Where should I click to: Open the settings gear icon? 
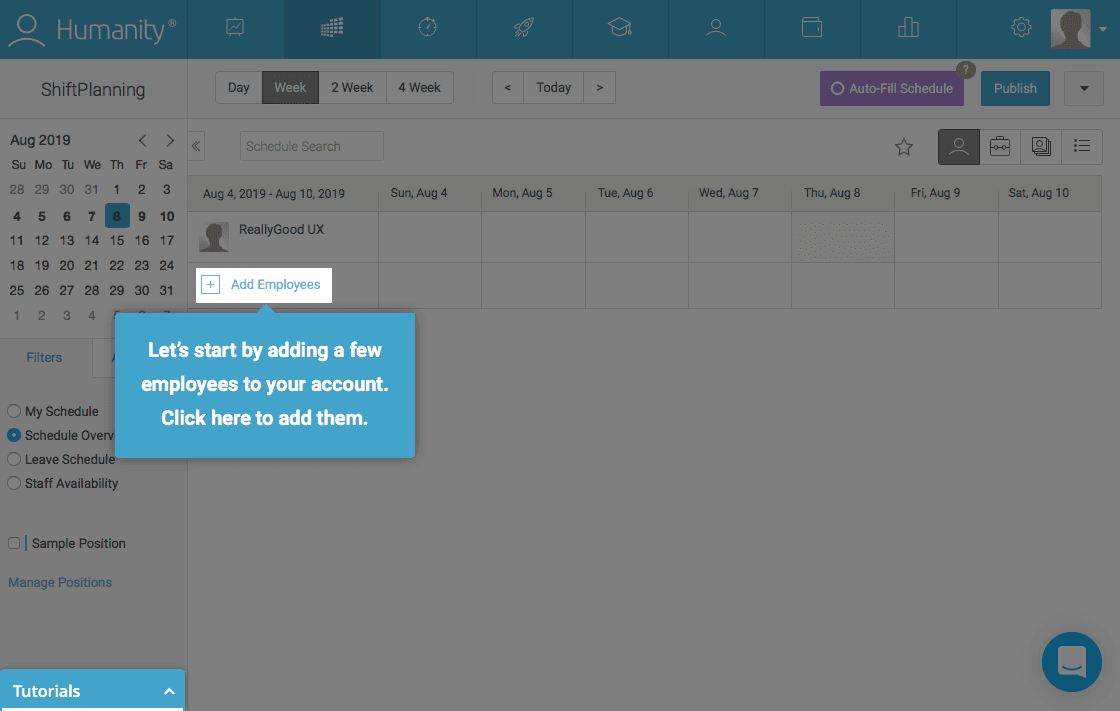coord(1021,28)
